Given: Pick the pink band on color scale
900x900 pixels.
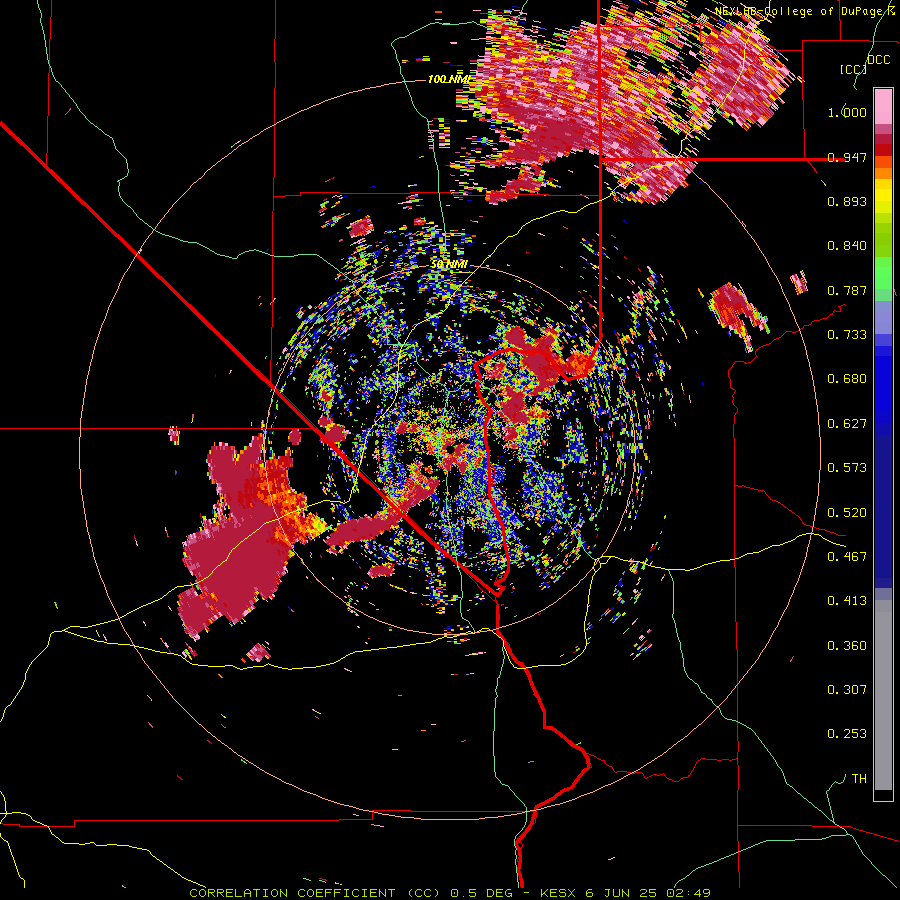Looking at the screenshot, I should click(883, 106).
